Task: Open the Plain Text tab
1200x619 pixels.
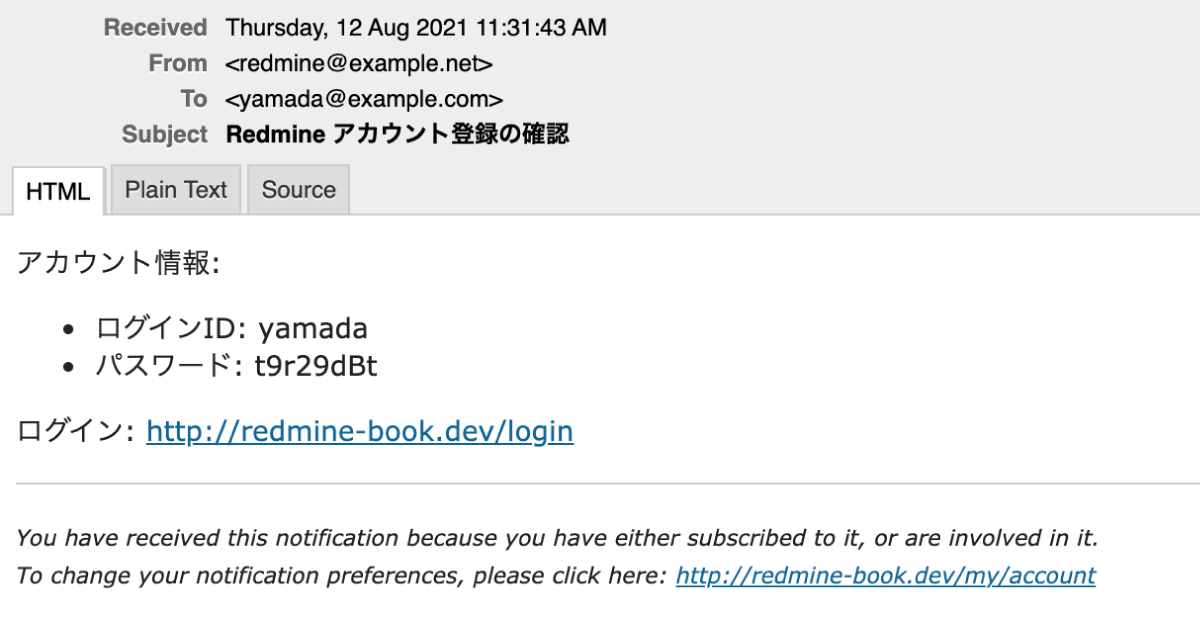Action: point(176,190)
